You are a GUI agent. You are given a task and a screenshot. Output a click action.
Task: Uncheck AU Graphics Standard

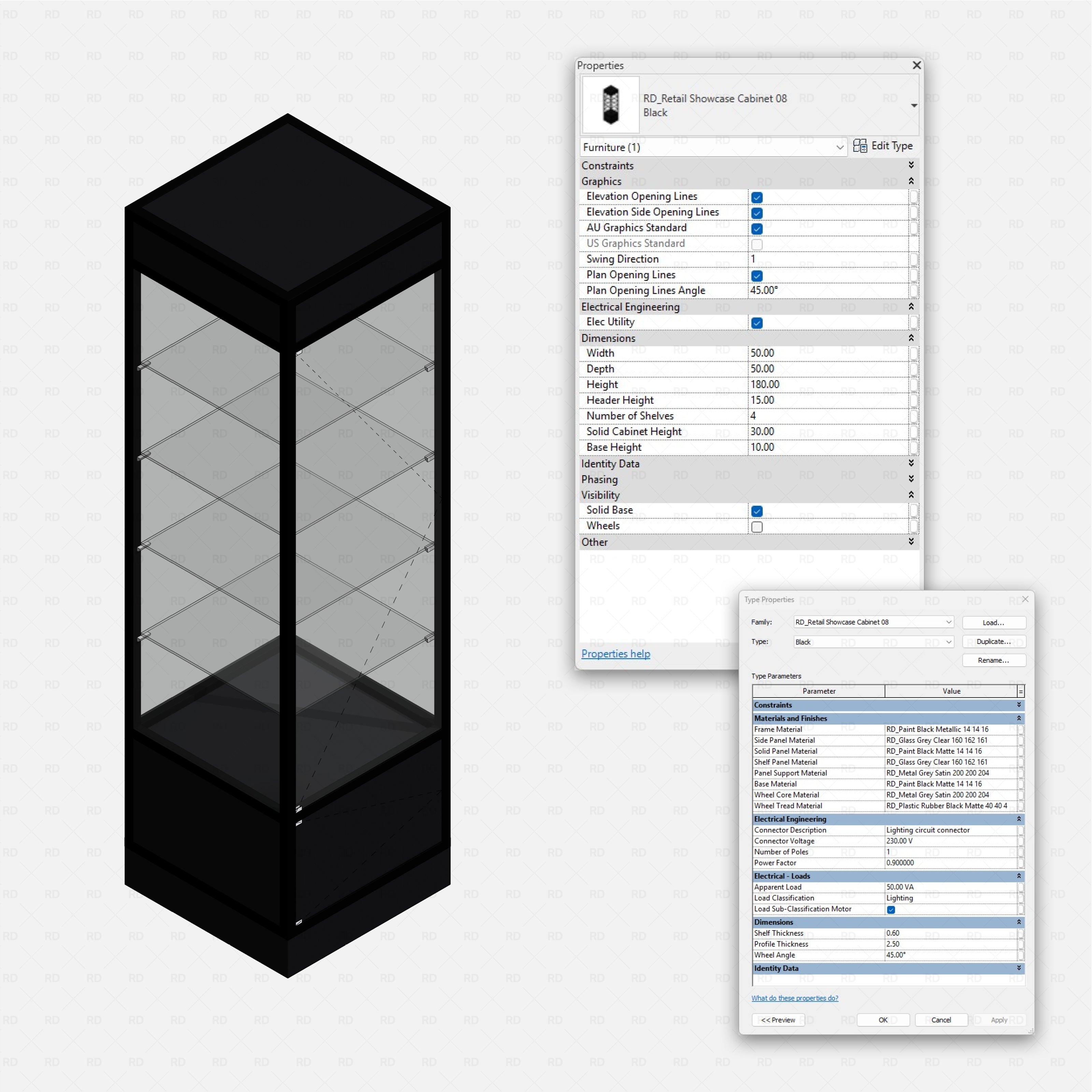757,229
